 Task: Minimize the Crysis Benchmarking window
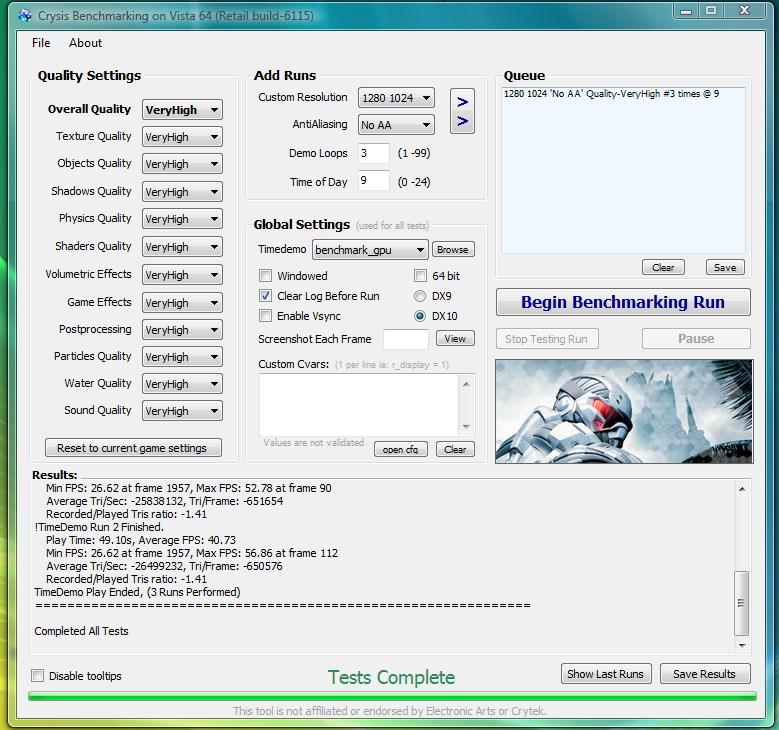coord(686,11)
